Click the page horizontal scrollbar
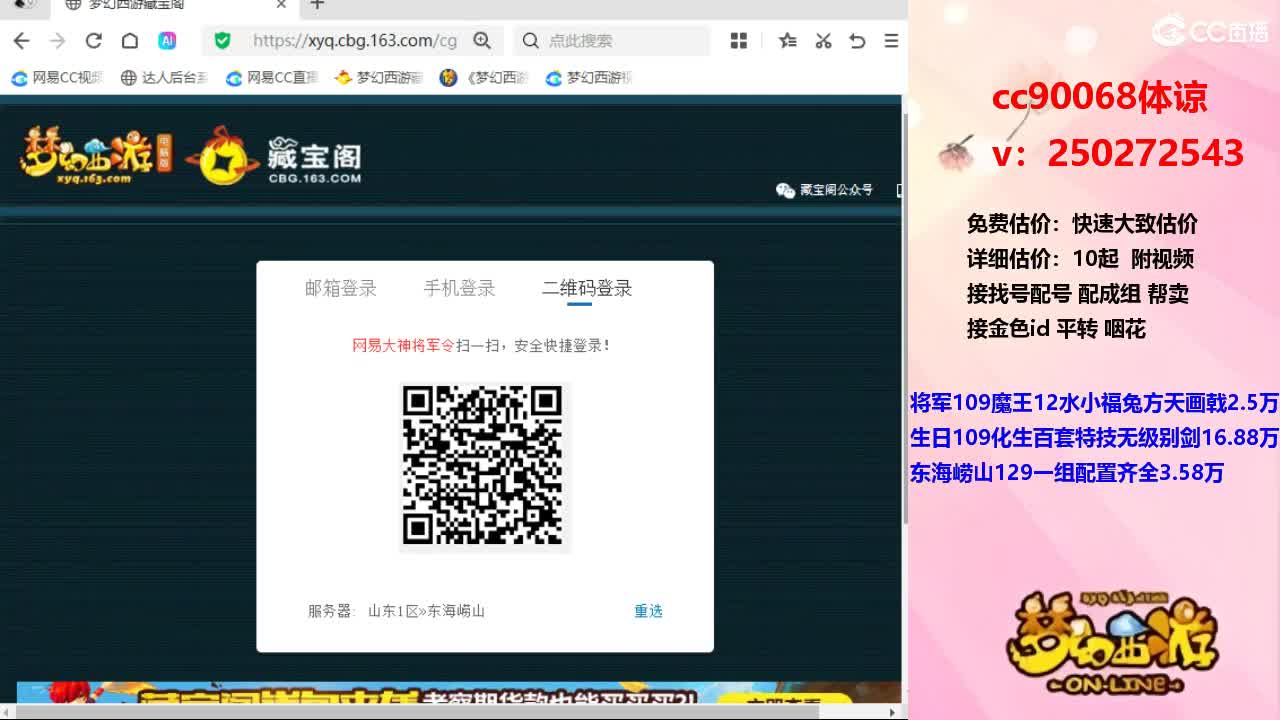The image size is (1280, 720). pos(450,711)
